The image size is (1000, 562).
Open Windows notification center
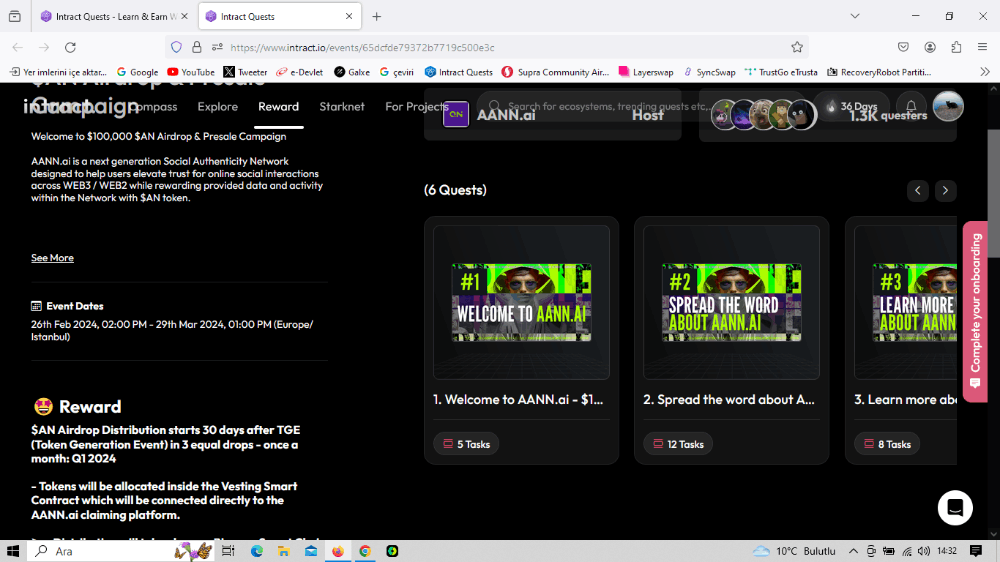click(976, 551)
